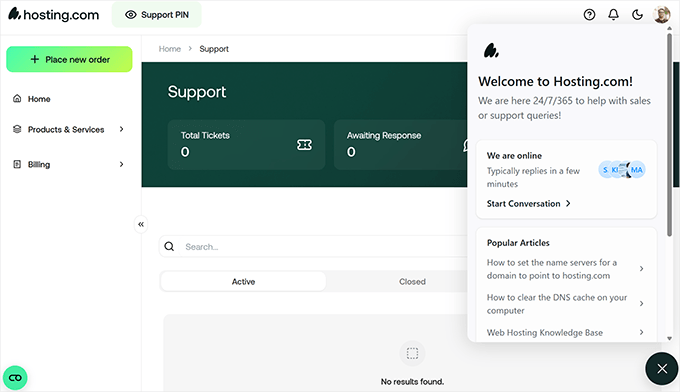Click the No results found text

coord(412,382)
